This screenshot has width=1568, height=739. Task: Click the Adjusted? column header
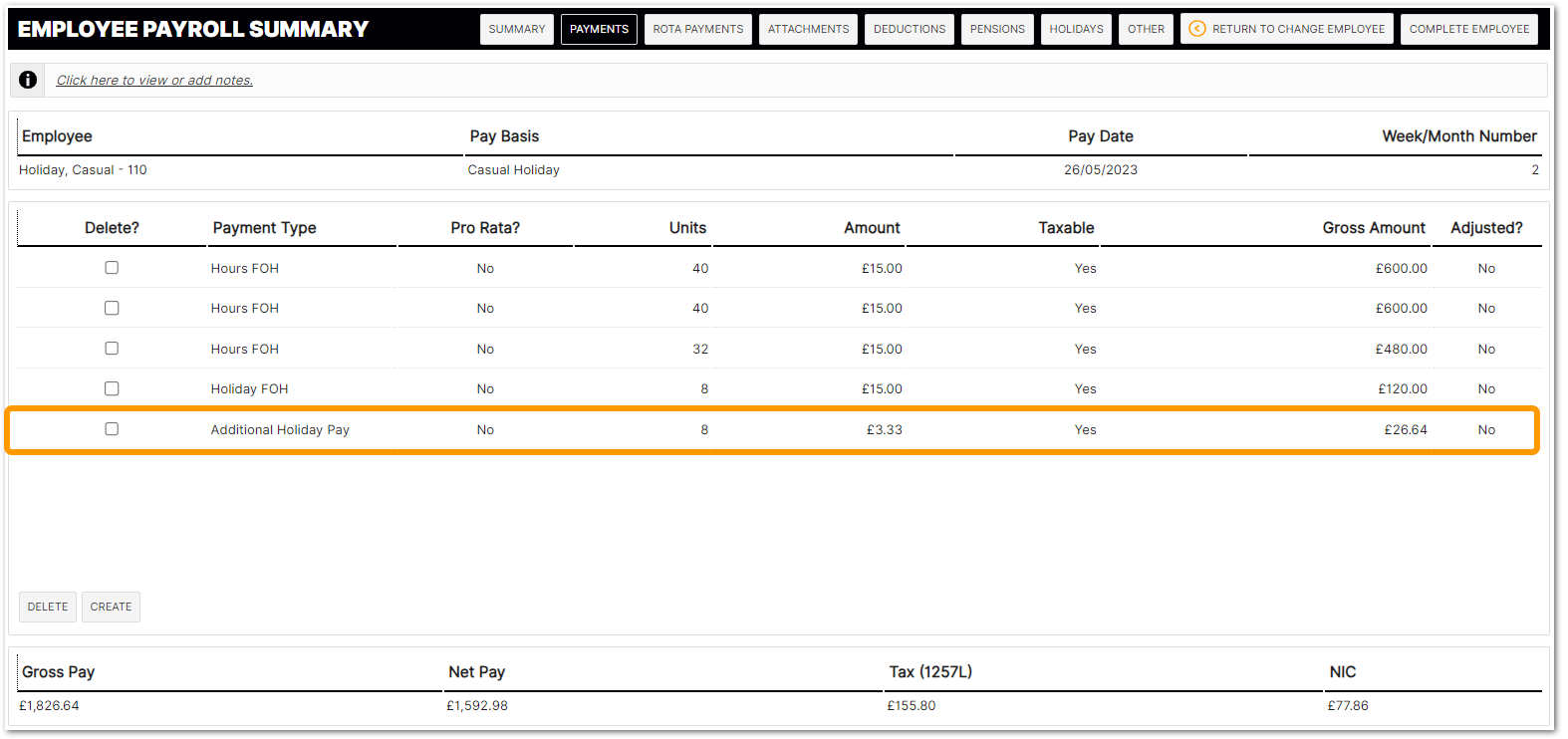click(1486, 228)
